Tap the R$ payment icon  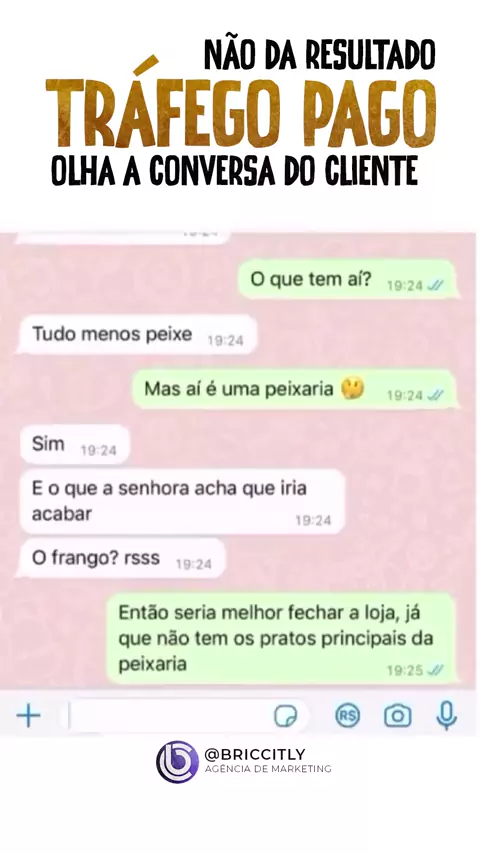pos(348,716)
